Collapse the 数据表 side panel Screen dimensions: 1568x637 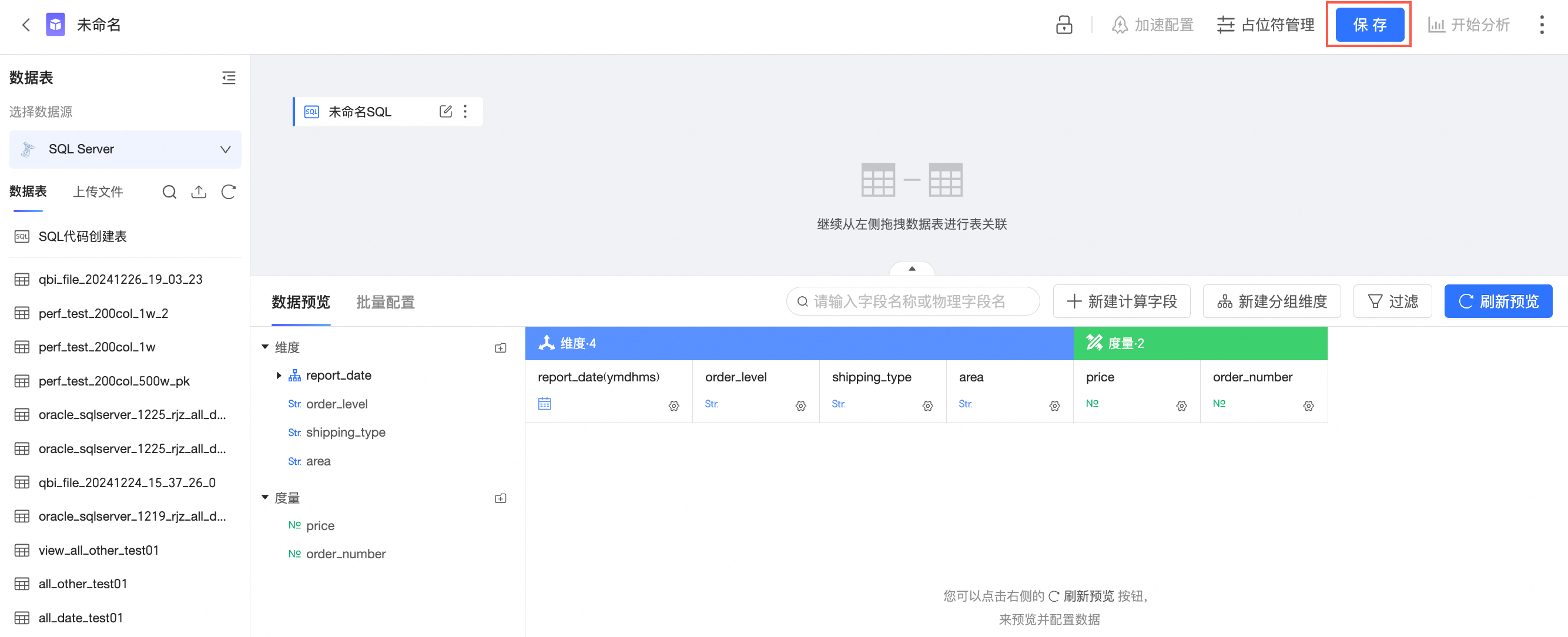(x=229, y=78)
